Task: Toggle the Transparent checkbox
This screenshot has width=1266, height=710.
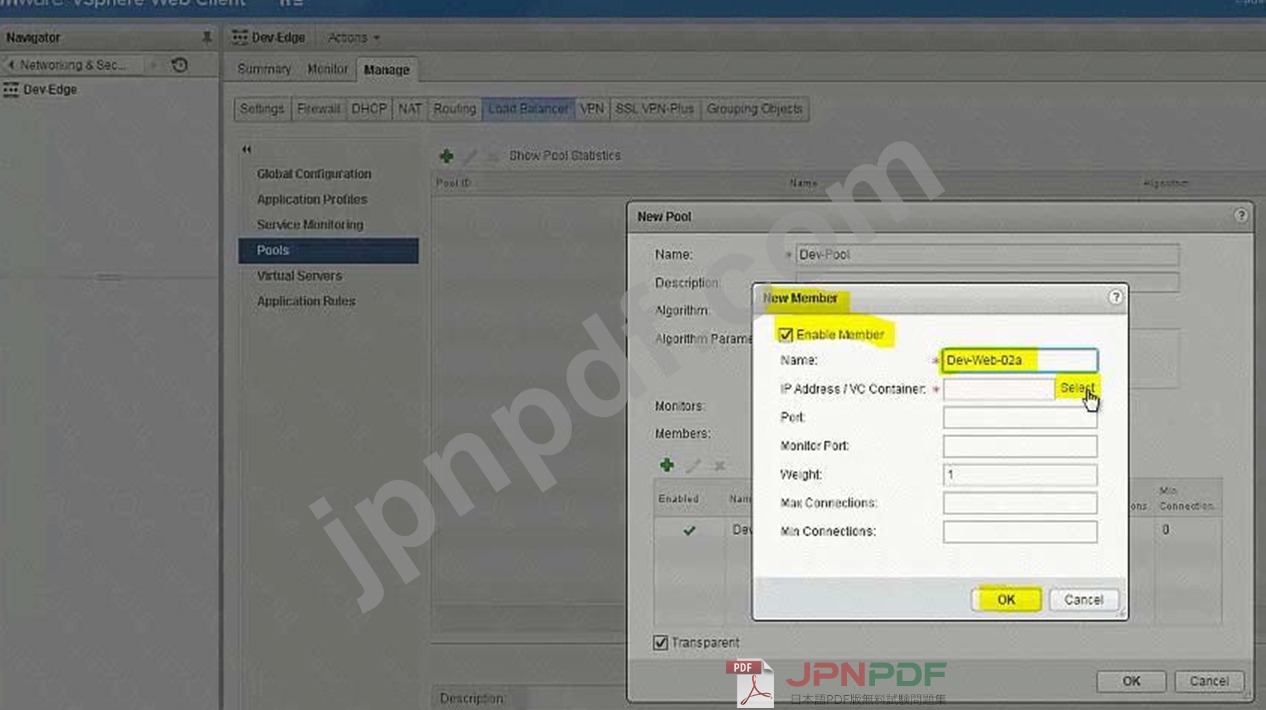Action: 660,643
